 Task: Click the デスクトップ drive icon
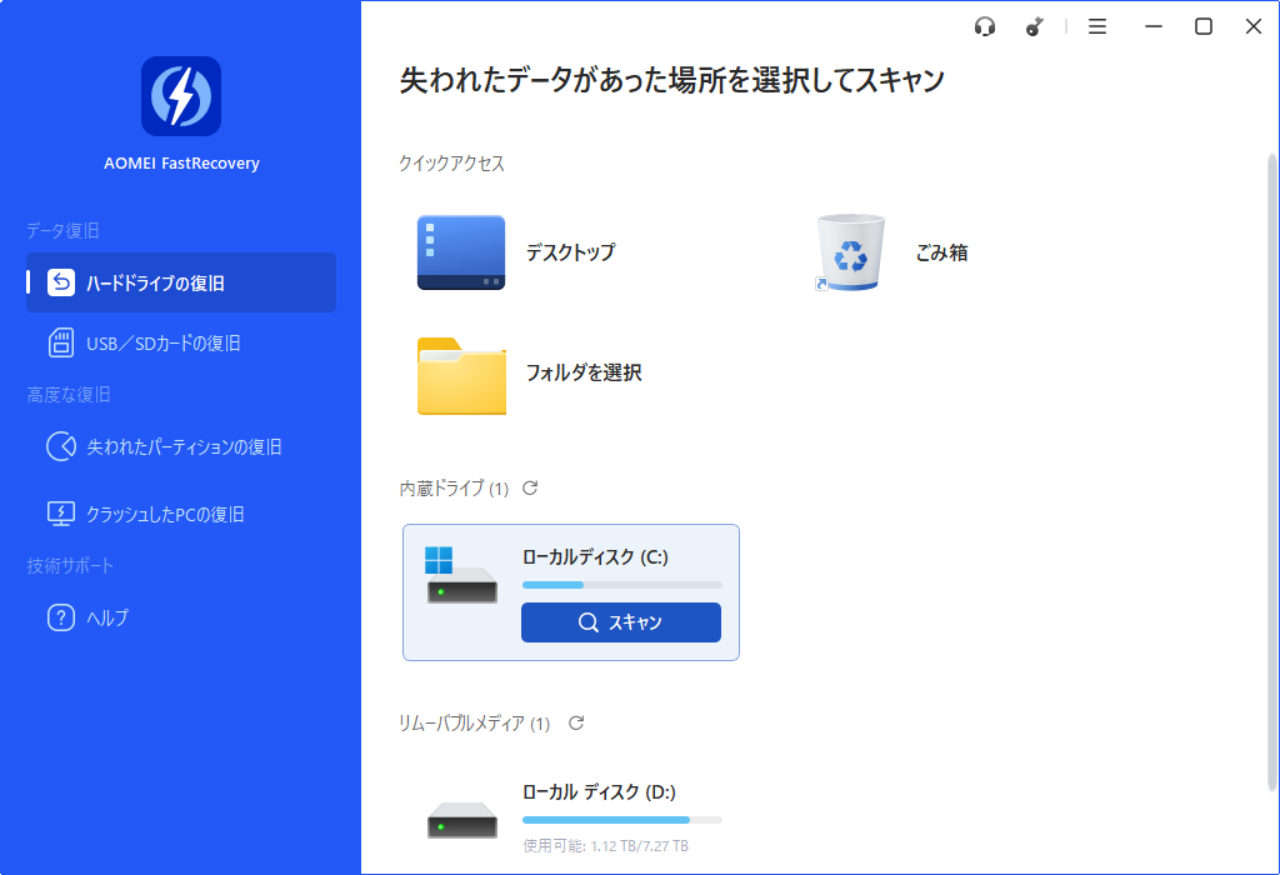[x=461, y=252]
